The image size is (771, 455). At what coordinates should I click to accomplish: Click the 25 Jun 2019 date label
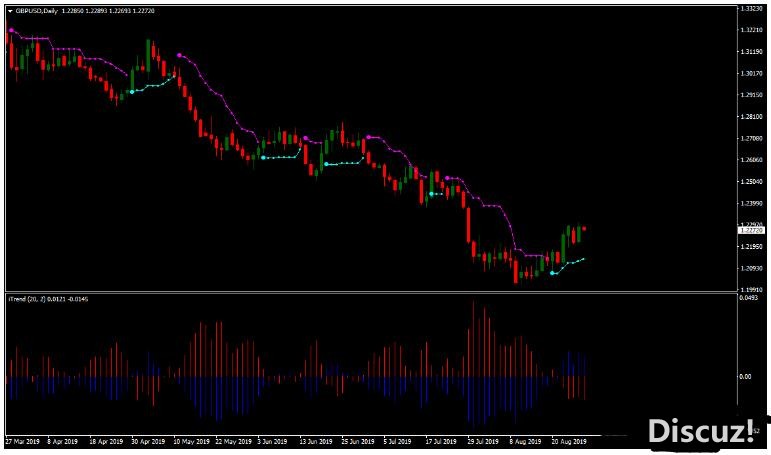click(358, 442)
